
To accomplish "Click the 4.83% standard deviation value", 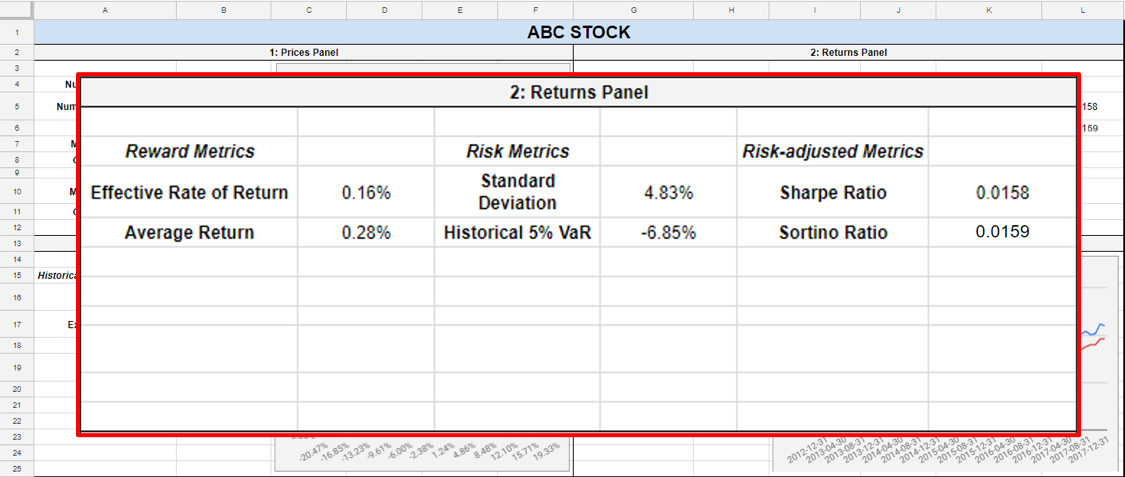I will pyautogui.click(x=668, y=193).
